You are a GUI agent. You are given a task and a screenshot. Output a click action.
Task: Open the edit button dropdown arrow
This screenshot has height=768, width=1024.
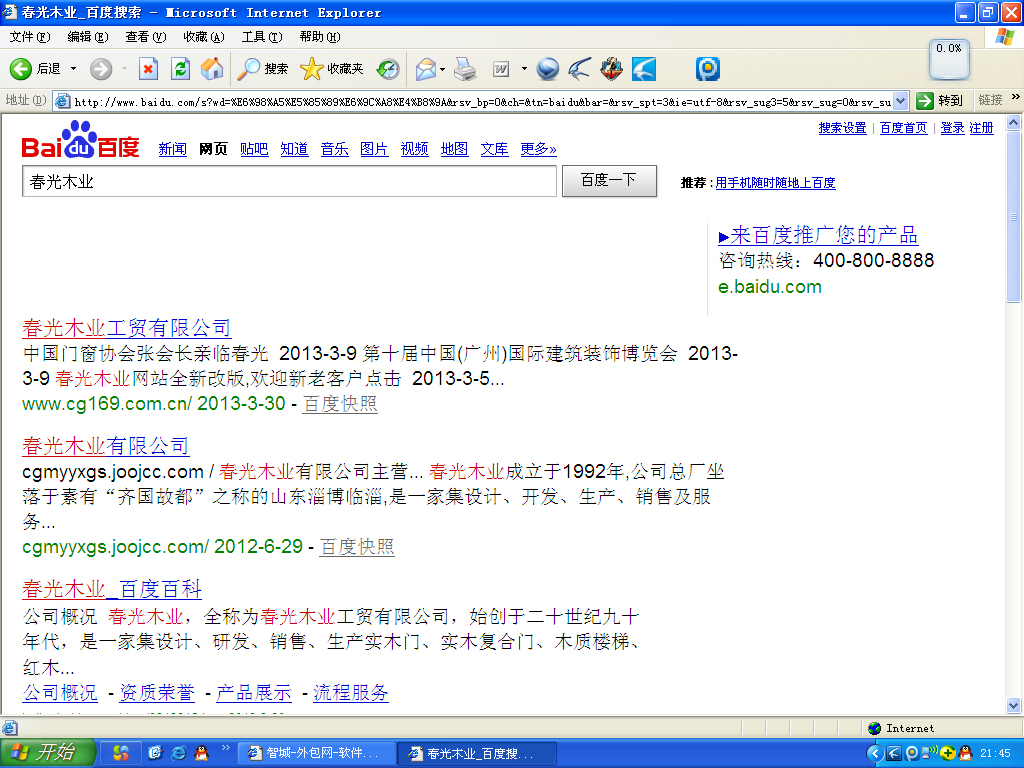(524, 69)
